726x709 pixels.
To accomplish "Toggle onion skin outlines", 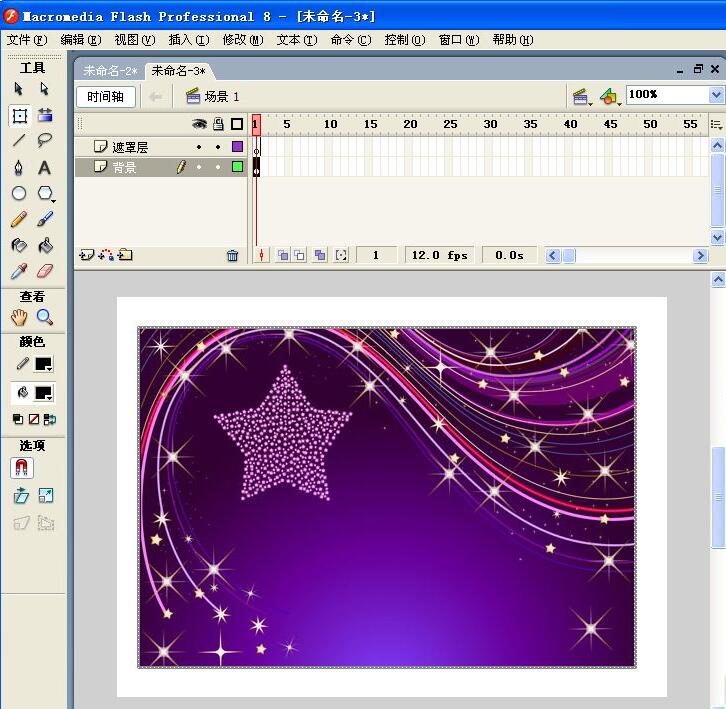I will coord(300,255).
